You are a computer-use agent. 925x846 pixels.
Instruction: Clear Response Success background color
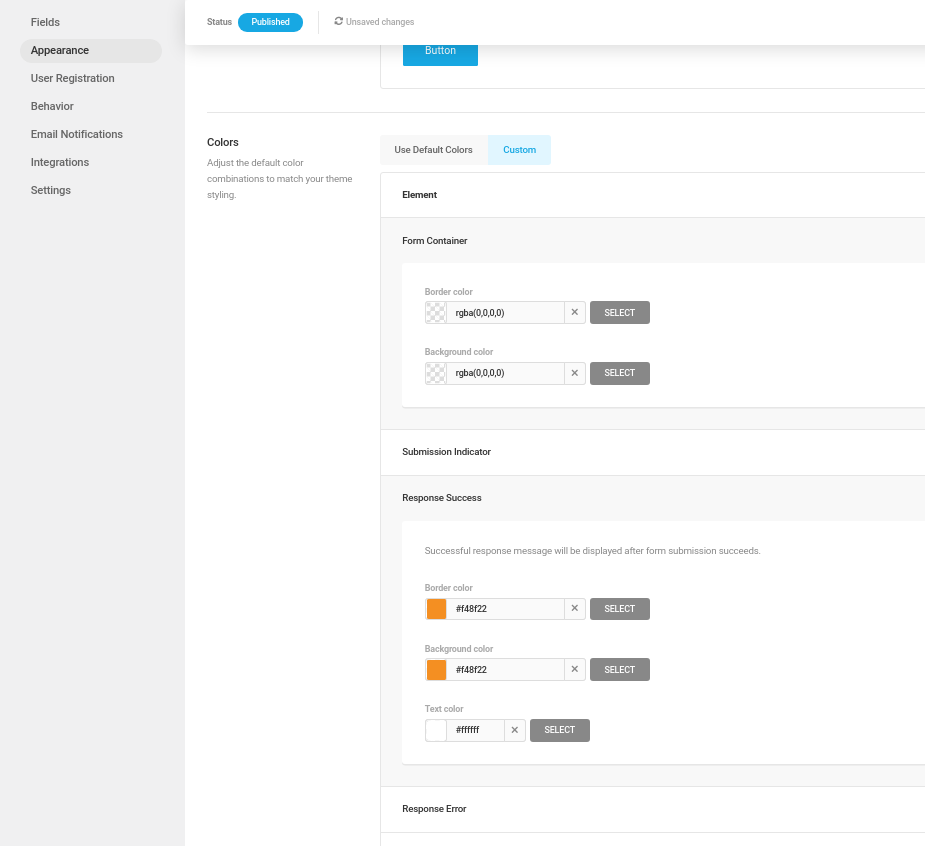(x=575, y=670)
